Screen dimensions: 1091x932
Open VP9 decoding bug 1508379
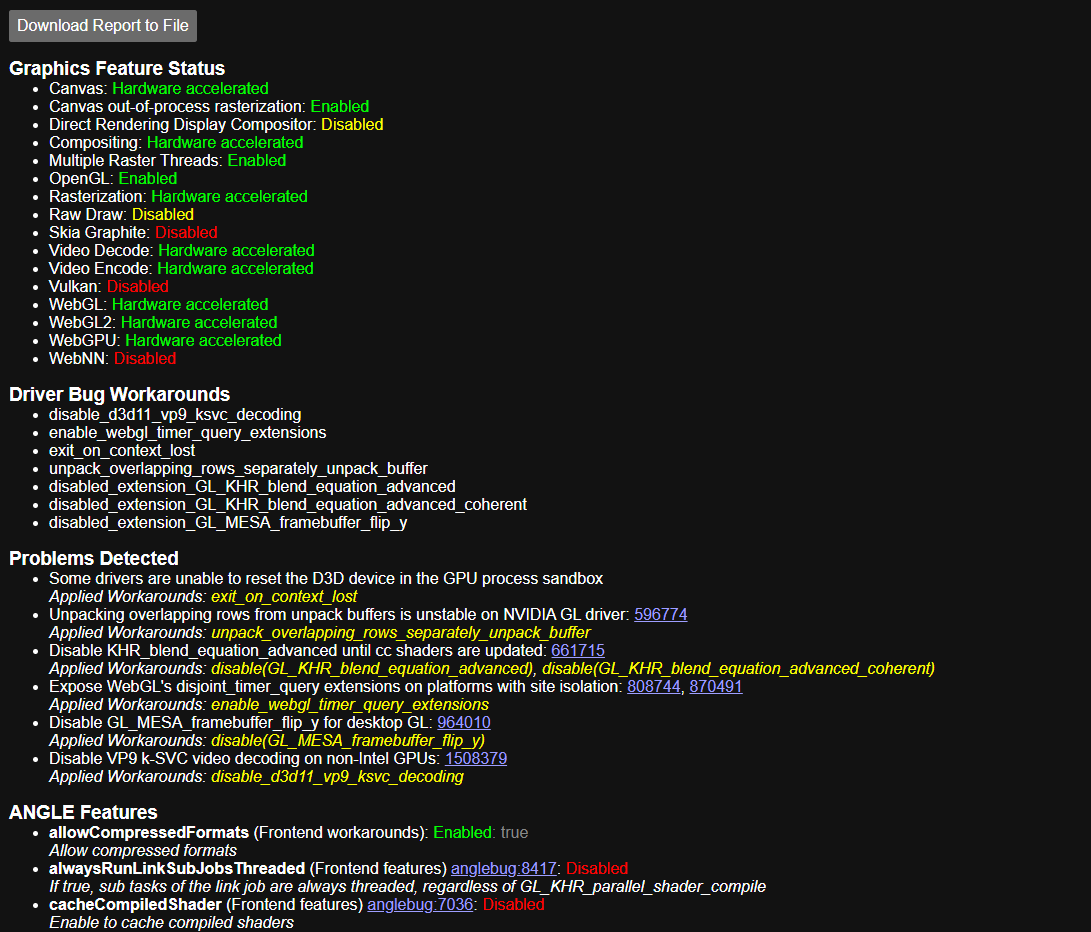pos(475,758)
